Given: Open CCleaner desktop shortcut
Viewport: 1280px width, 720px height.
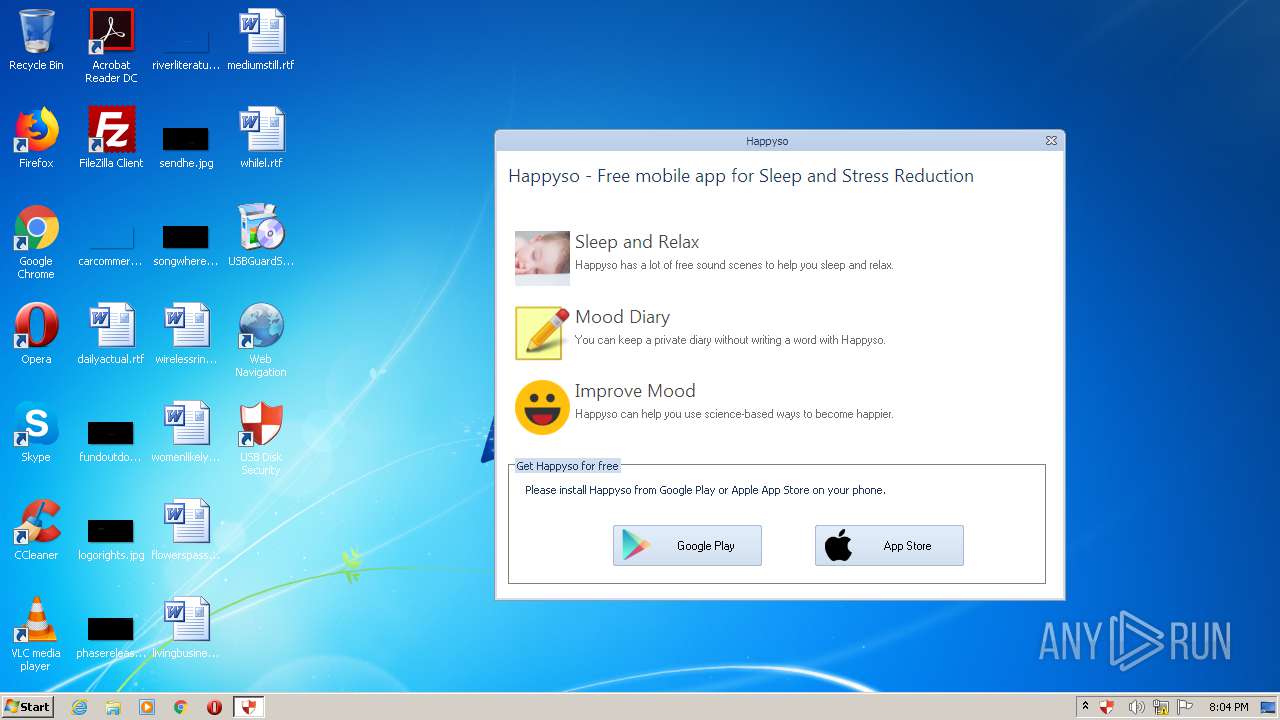Looking at the screenshot, I should tap(36, 530).
